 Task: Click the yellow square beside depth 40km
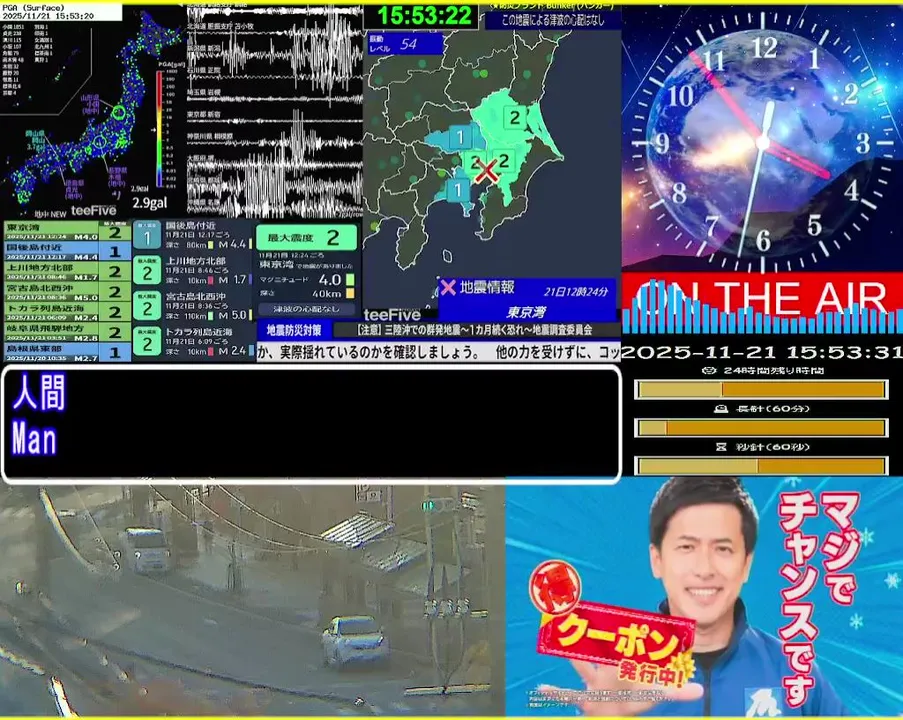(350, 294)
